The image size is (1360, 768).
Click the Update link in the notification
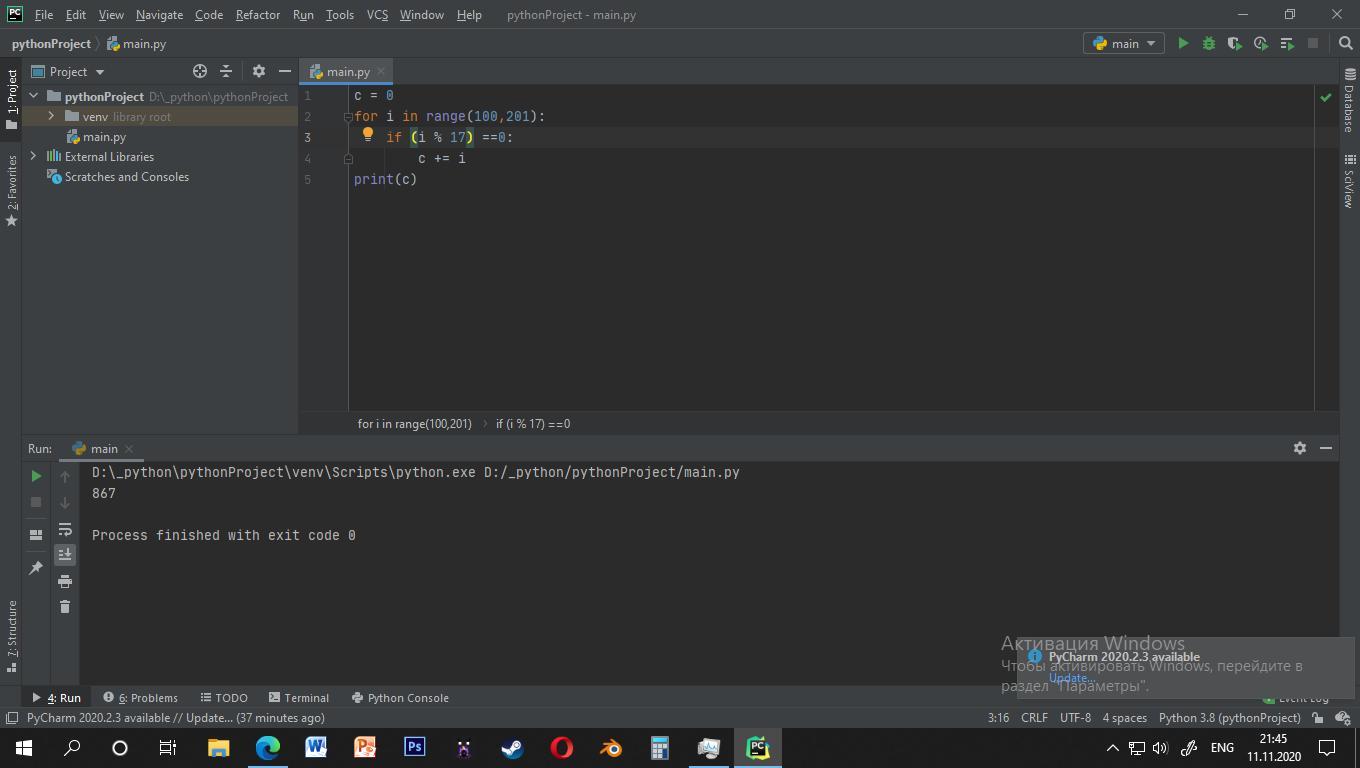[x=1070, y=677]
